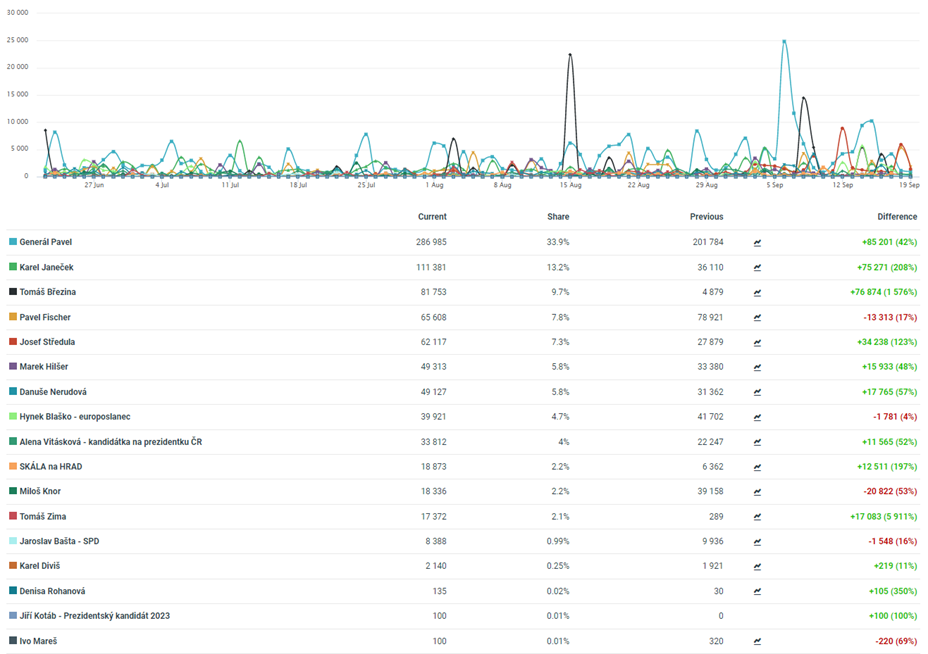Screen dimensions: 928x654
Task: Open the Marek Hilšer name link
Action: pos(45,367)
